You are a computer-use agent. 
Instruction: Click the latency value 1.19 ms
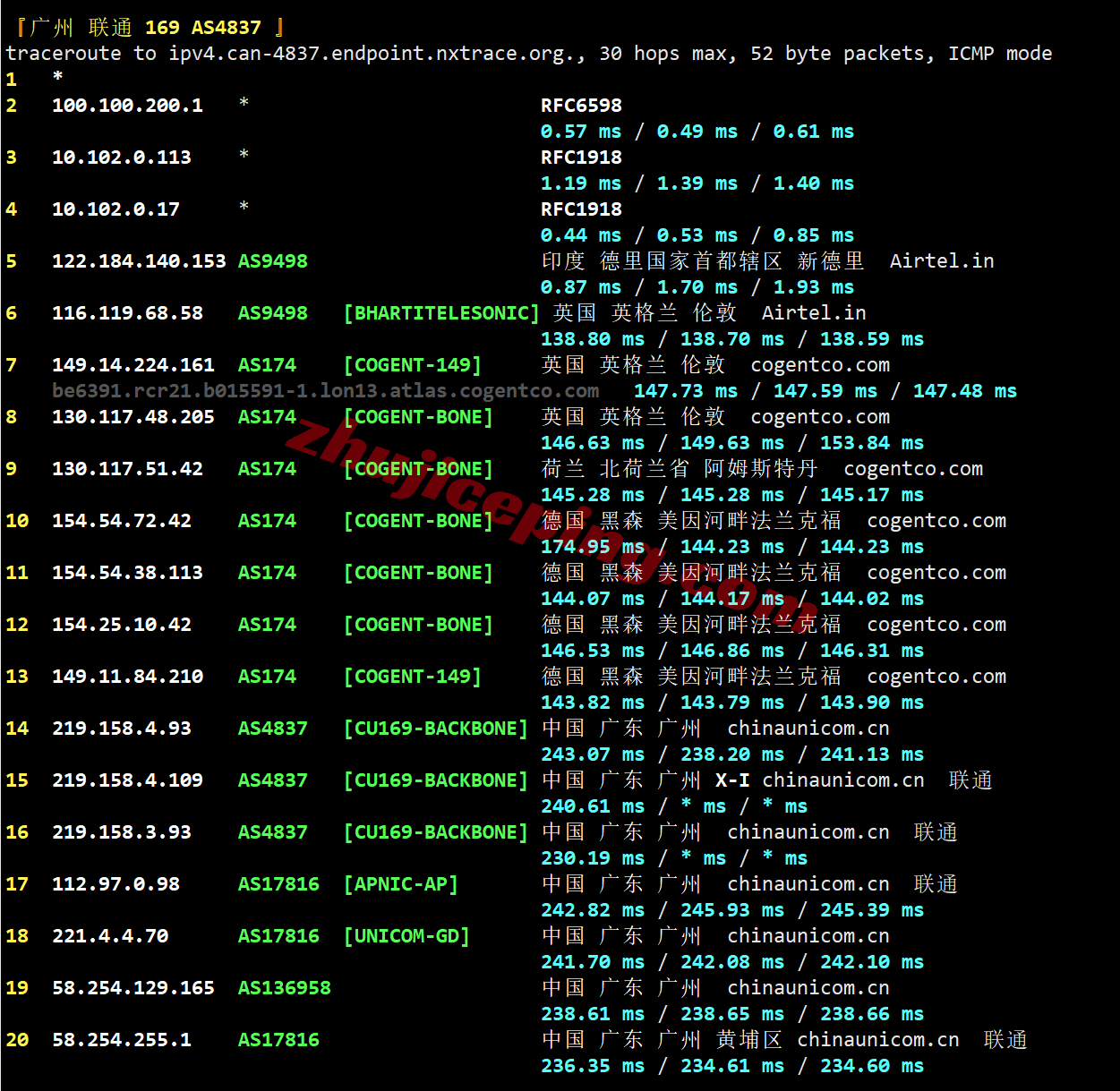(x=581, y=183)
